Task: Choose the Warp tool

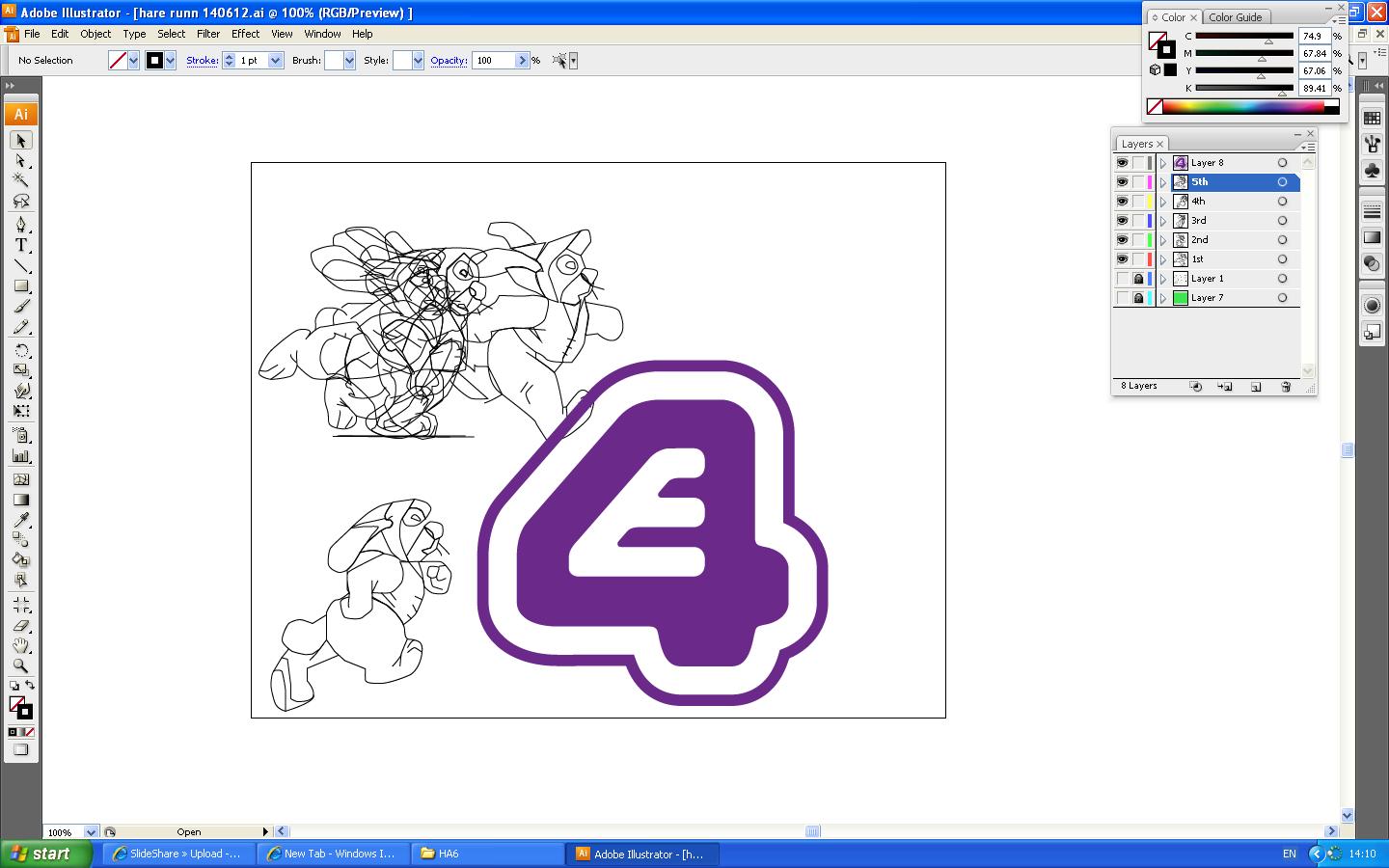Action: point(20,391)
